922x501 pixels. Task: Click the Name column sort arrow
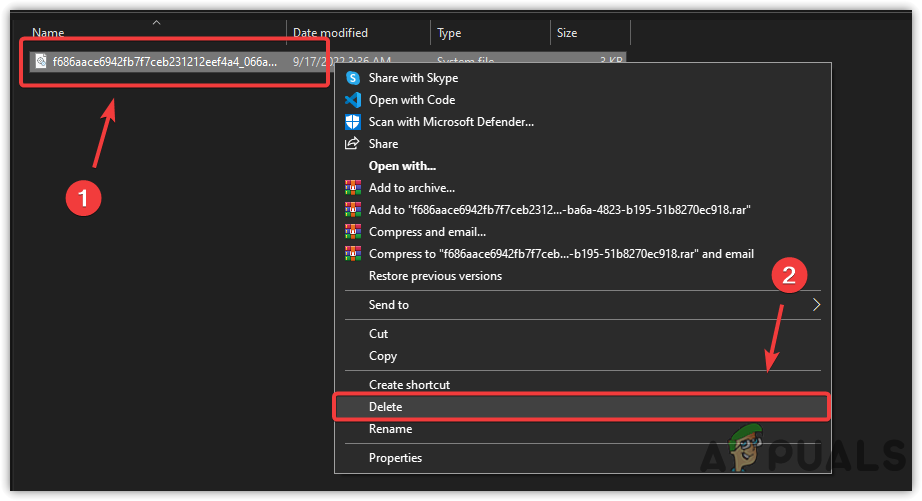(x=156, y=23)
